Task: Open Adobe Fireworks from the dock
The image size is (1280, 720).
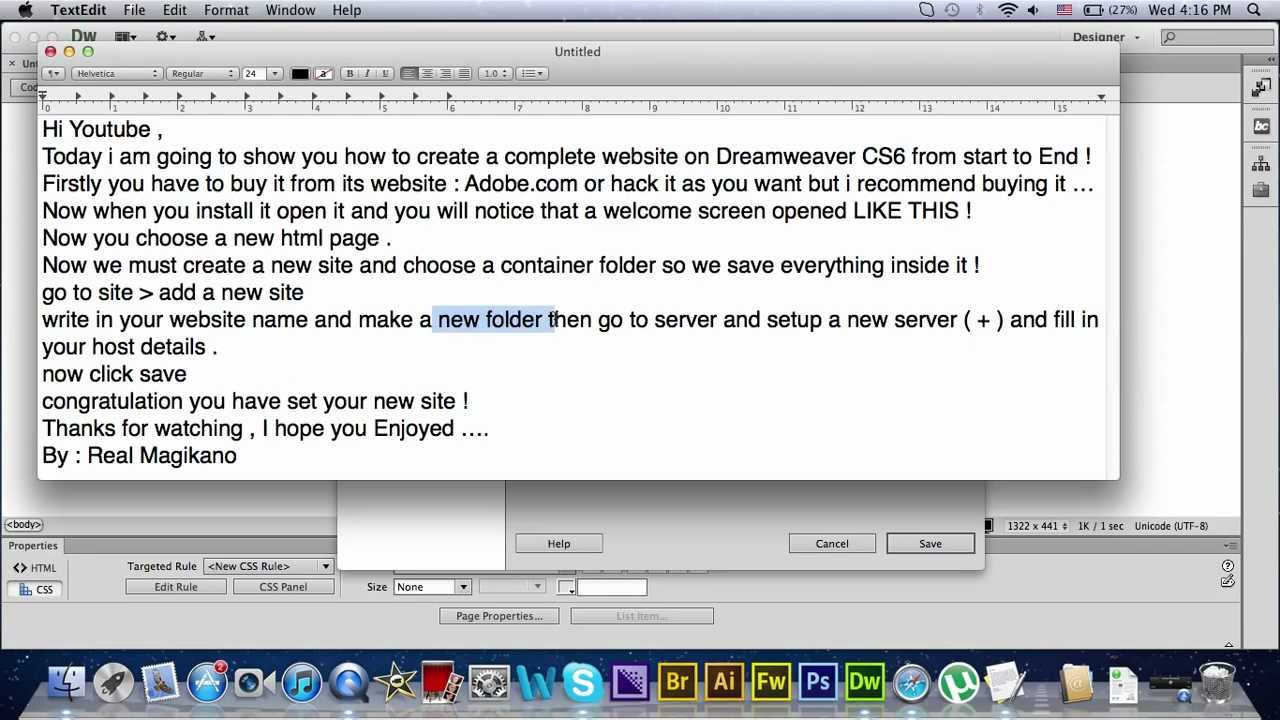Action: tap(771, 683)
